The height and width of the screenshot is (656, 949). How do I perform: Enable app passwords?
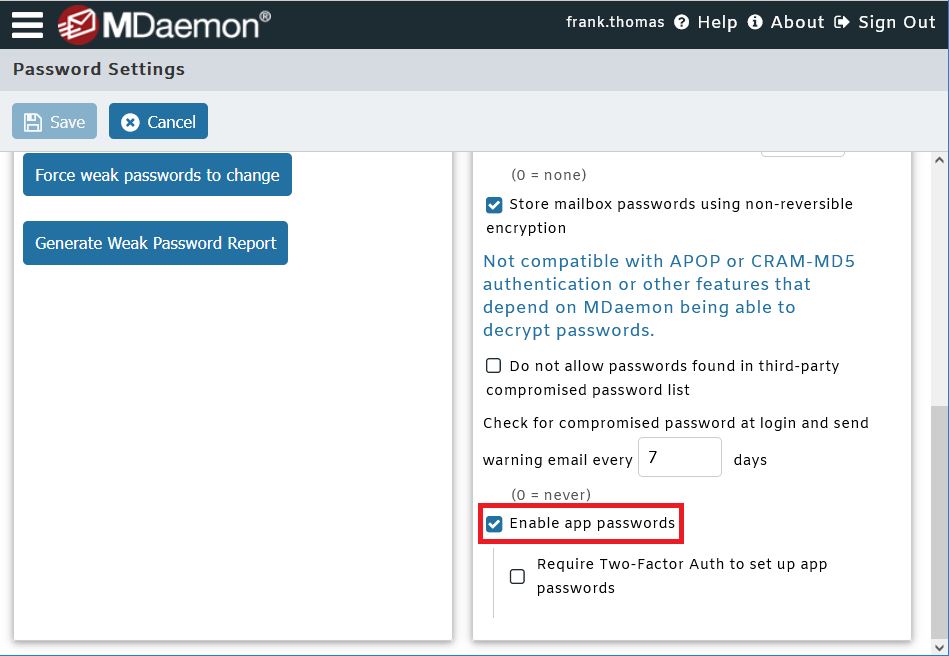pyautogui.click(x=494, y=523)
